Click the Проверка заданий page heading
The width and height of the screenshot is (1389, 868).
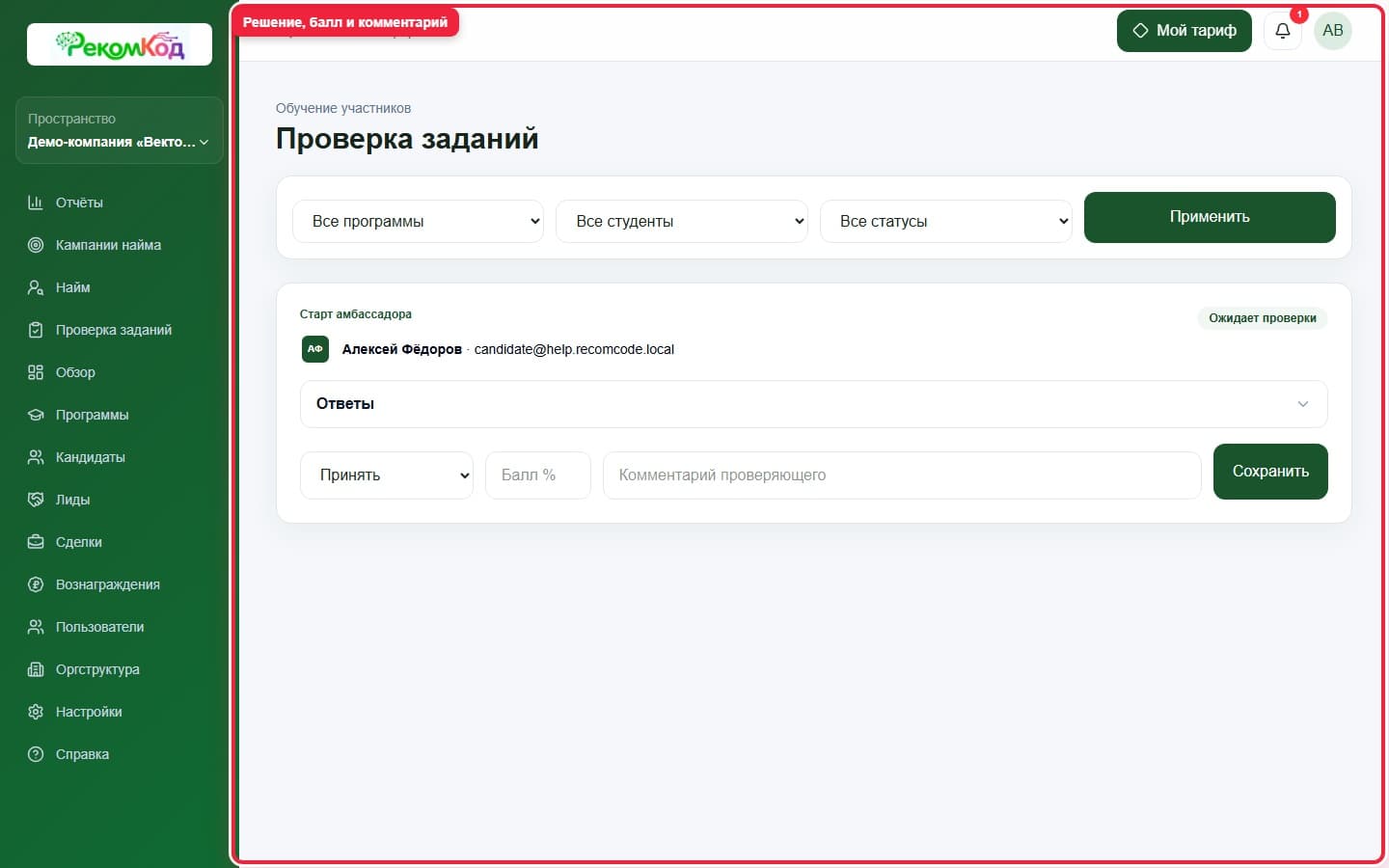click(x=407, y=139)
